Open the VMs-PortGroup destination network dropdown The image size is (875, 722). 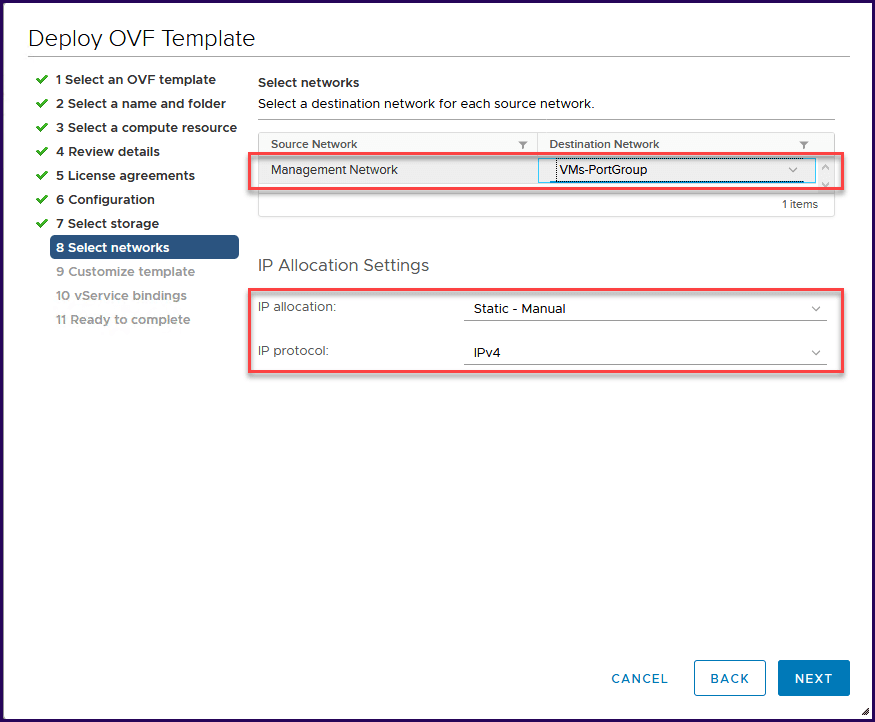tap(677, 170)
